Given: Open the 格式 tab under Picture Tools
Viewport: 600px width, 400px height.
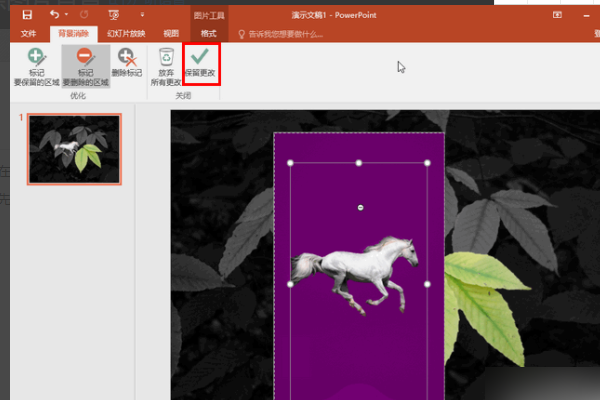Looking at the screenshot, I should [x=208, y=34].
